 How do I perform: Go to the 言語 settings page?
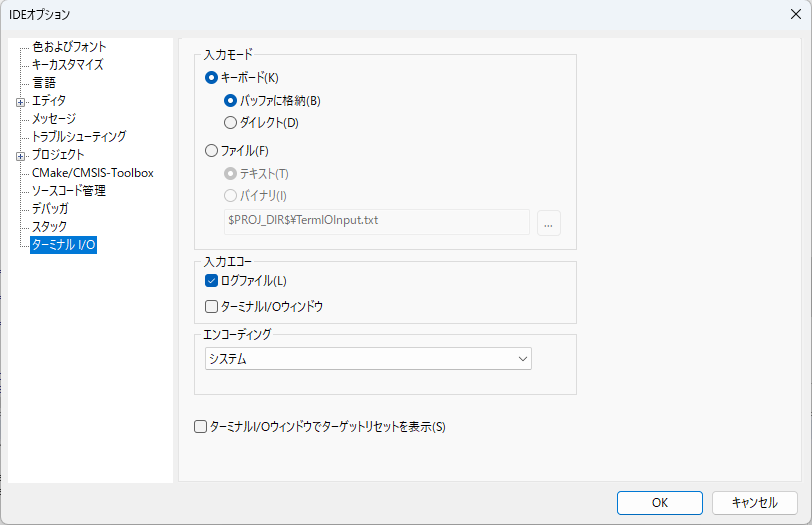[x=44, y=83]
